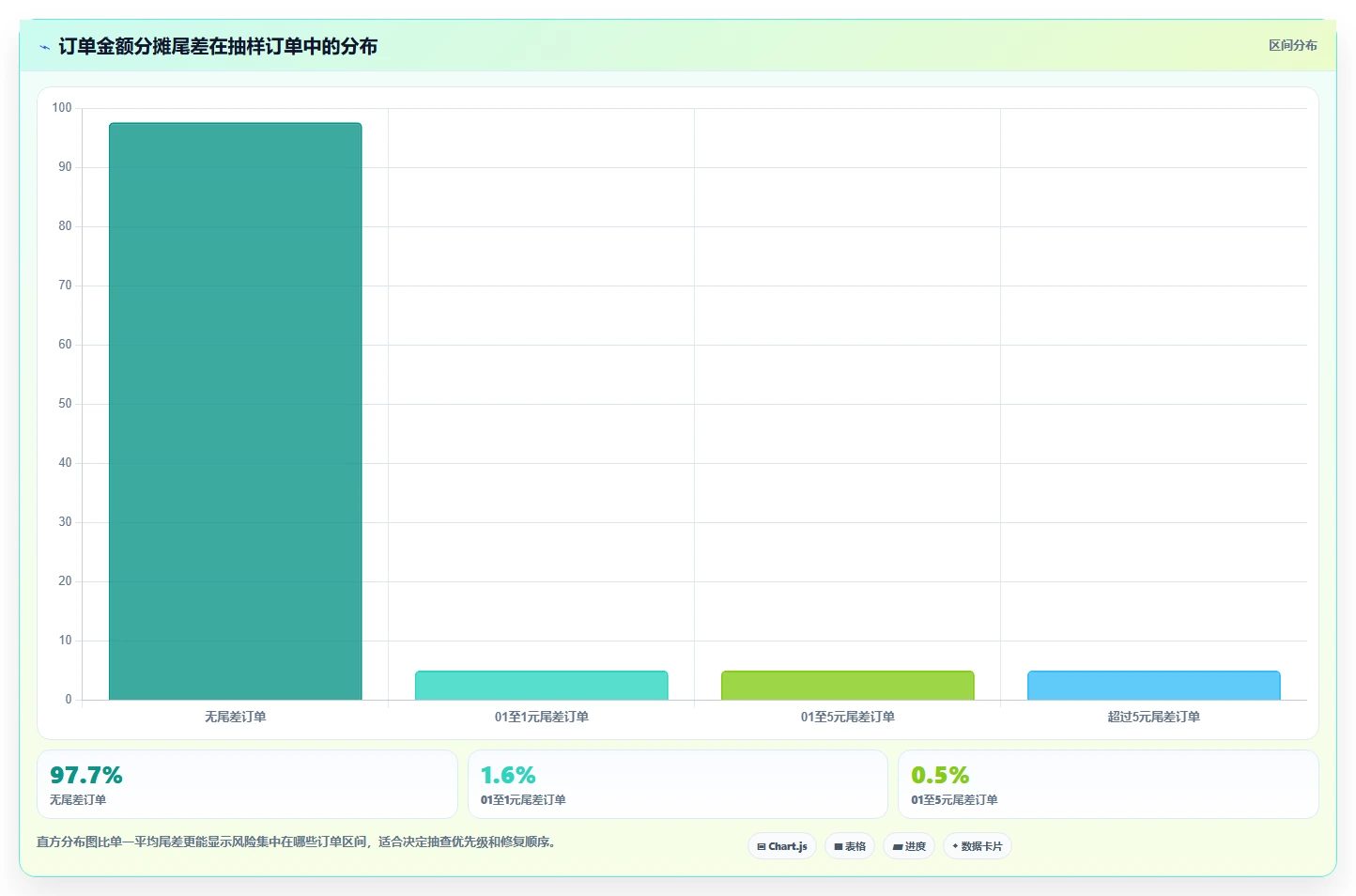
Task: Click the y-axis value 100
Action: pyautogui.click(x=62, y=108)
